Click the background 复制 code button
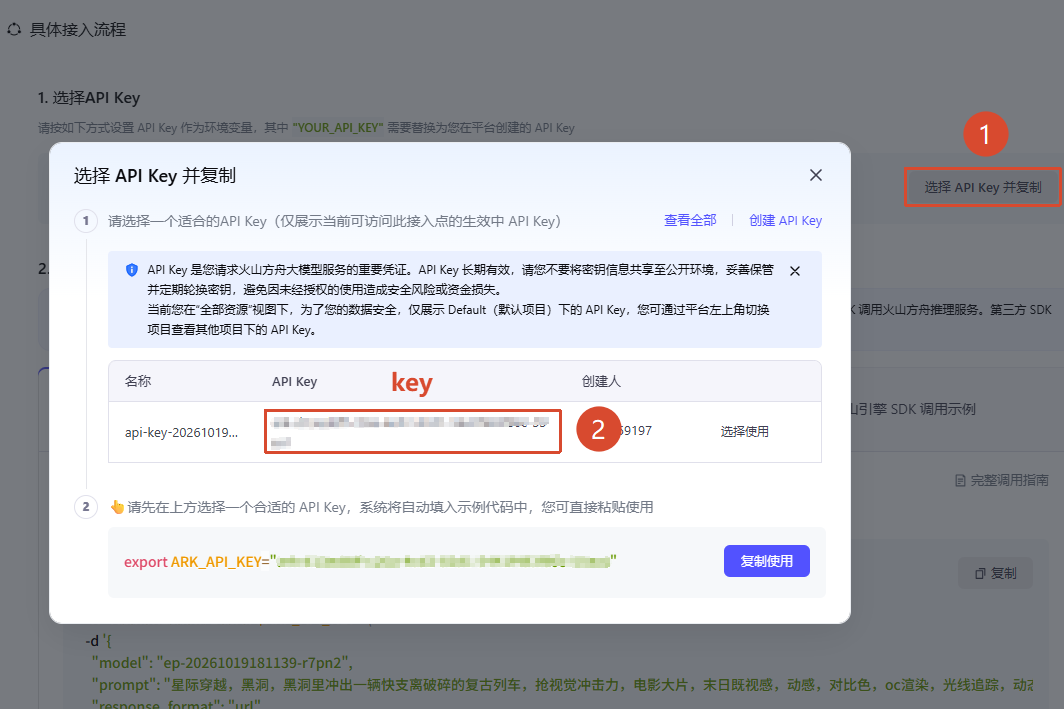The width and height of the screenshot is (1064, 709). tap(995, 573)
